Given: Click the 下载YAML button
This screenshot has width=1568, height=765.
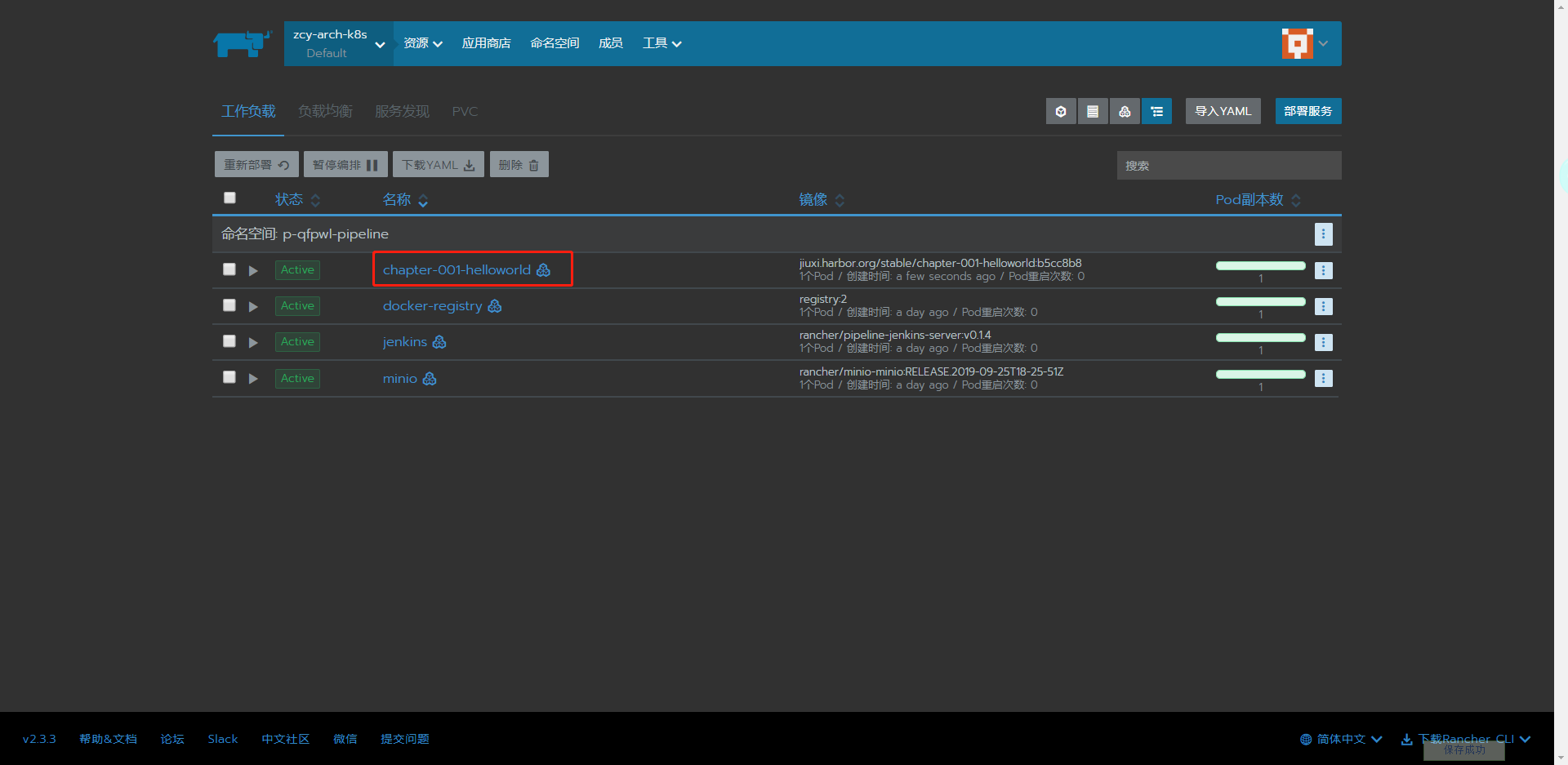Looking at the screenshot, I should pos(439,164).
